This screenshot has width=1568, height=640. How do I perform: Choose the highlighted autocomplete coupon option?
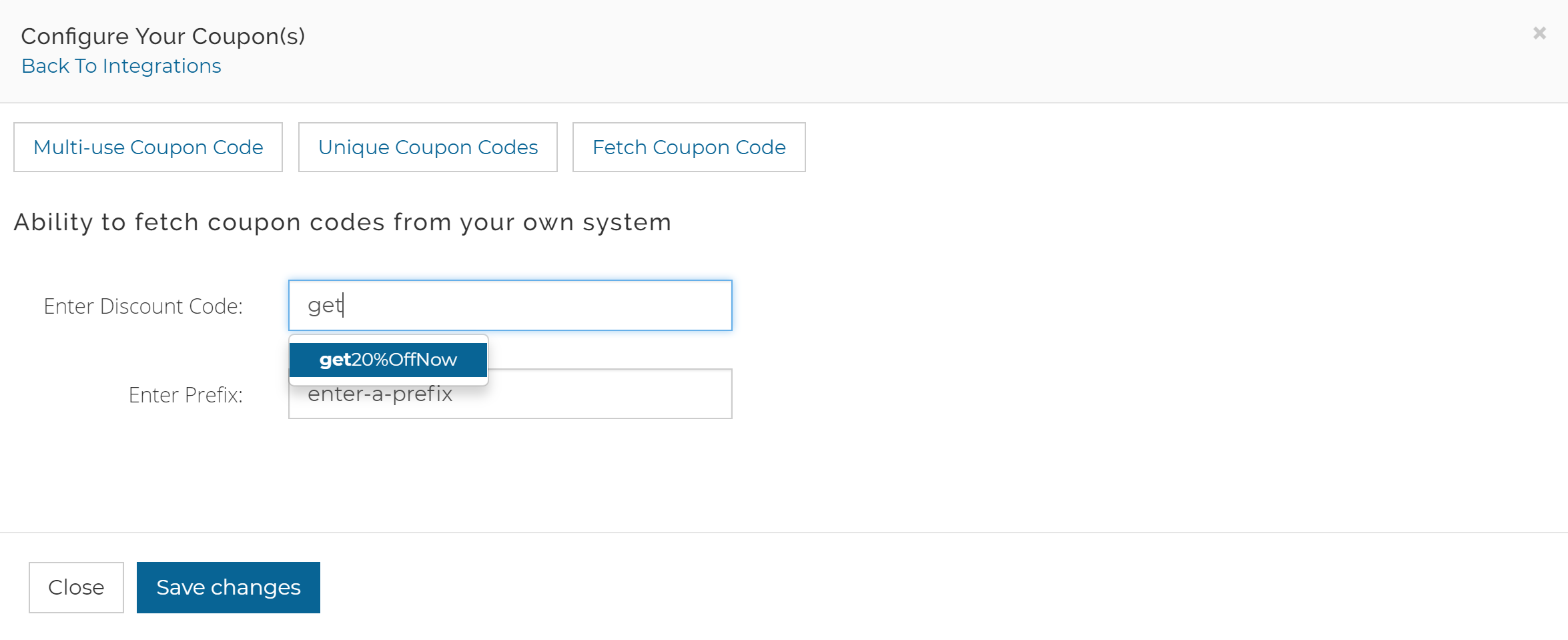[388, 359]
